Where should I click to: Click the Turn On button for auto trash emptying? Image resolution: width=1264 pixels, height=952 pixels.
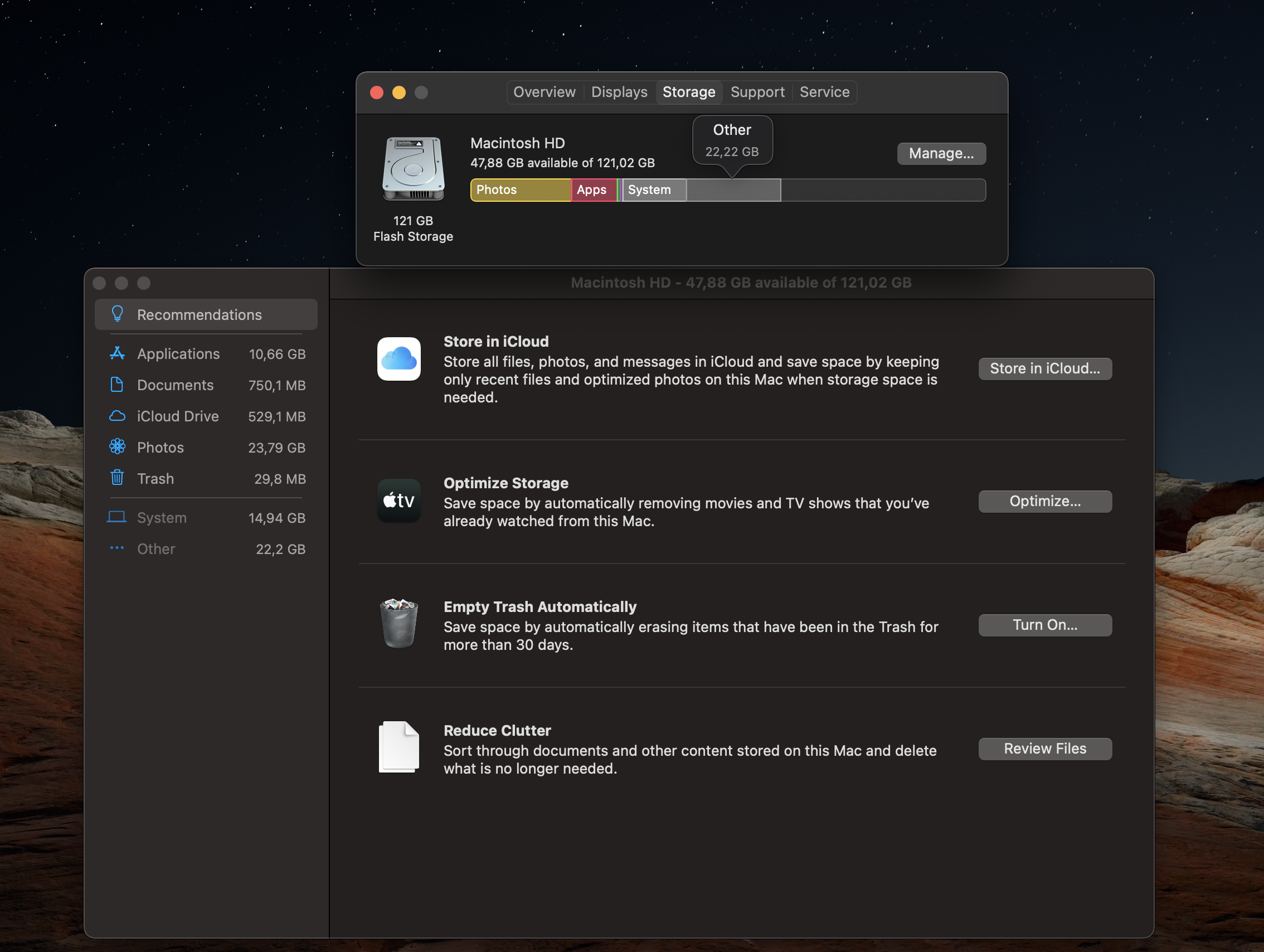(x=1044, y=625)
